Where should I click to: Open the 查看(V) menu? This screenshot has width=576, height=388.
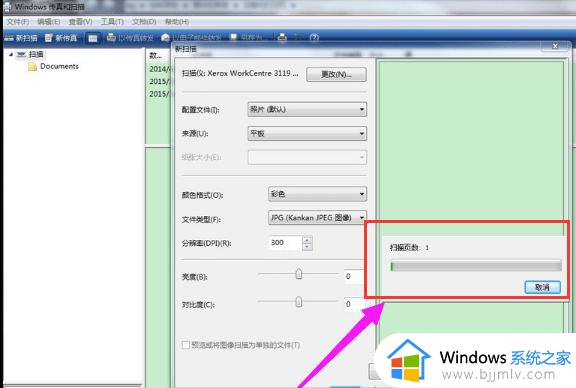(80, 22)
